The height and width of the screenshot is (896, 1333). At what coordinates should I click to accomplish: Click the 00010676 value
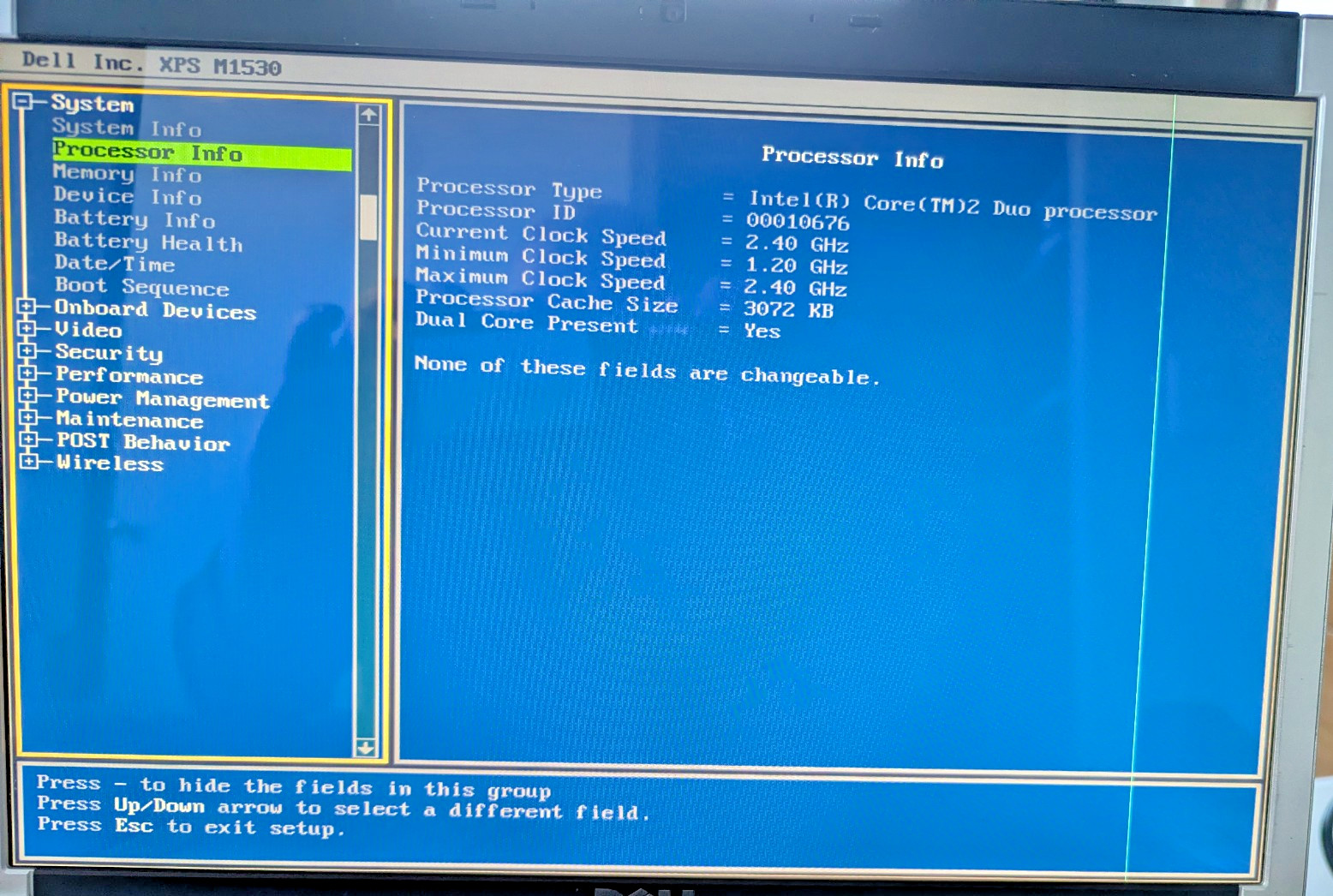tap(798, 223)
